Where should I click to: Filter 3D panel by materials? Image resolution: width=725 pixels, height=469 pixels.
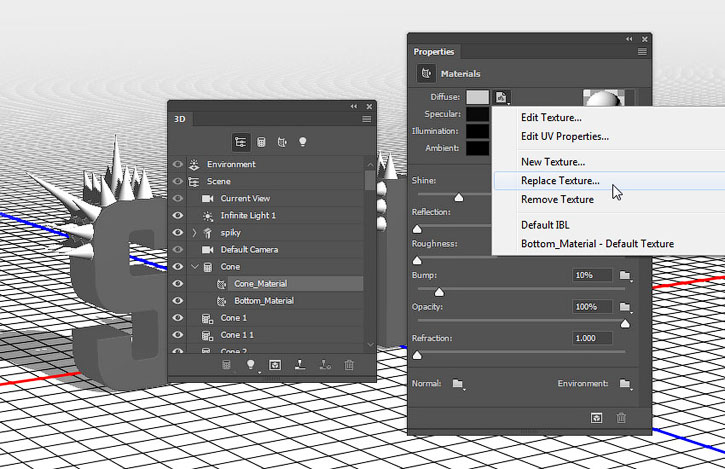(x=282, y=142)
